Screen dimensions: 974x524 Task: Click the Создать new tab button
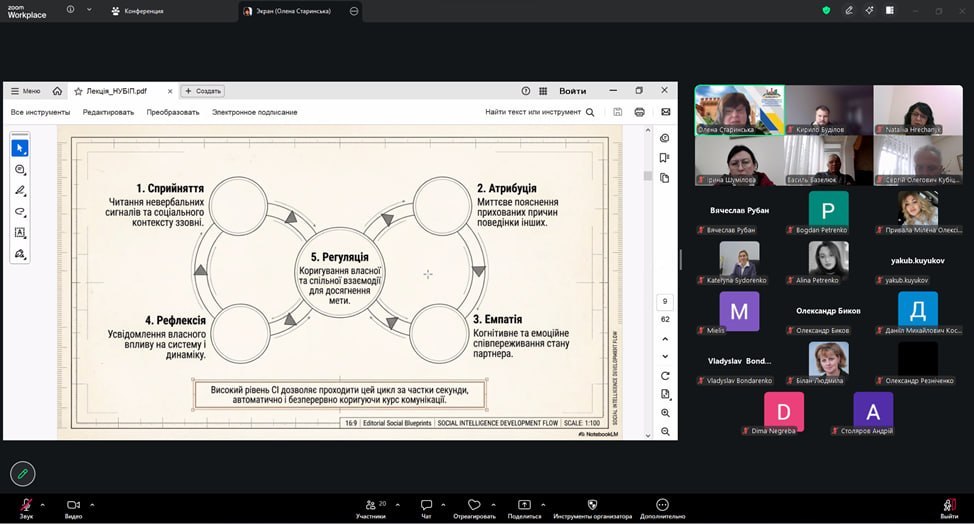pos(202,91)
